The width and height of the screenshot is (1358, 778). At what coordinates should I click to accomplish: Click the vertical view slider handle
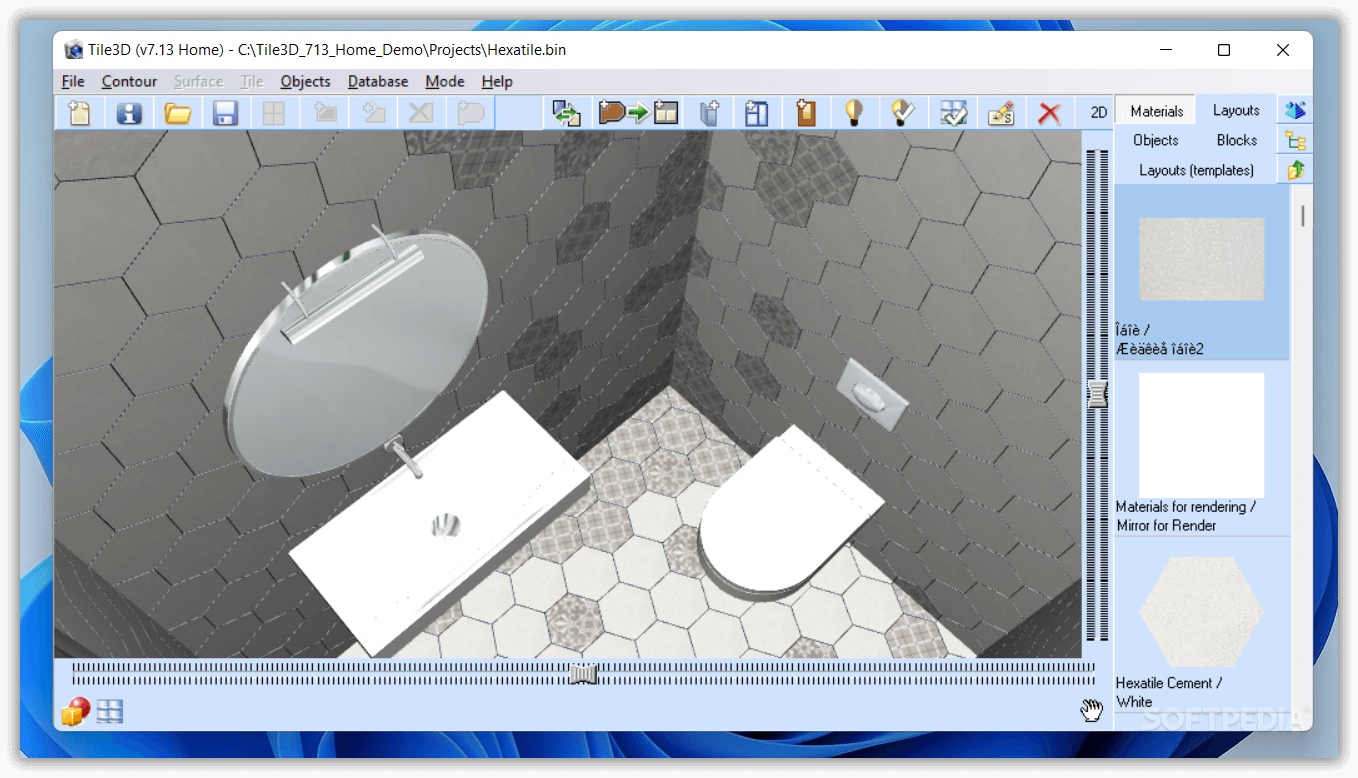click(1097, 394)
